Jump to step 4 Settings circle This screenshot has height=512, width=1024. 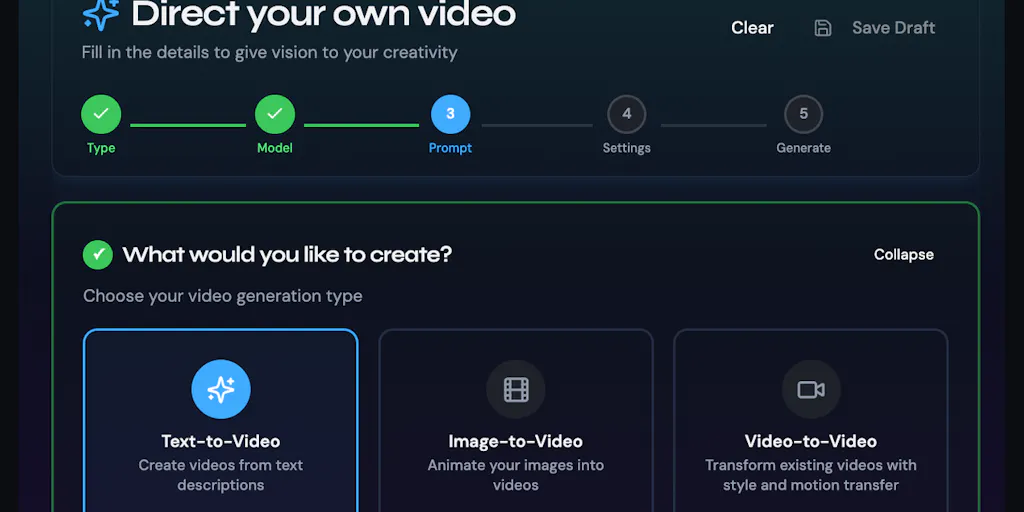pyautogui.click(x=627, y=114)
